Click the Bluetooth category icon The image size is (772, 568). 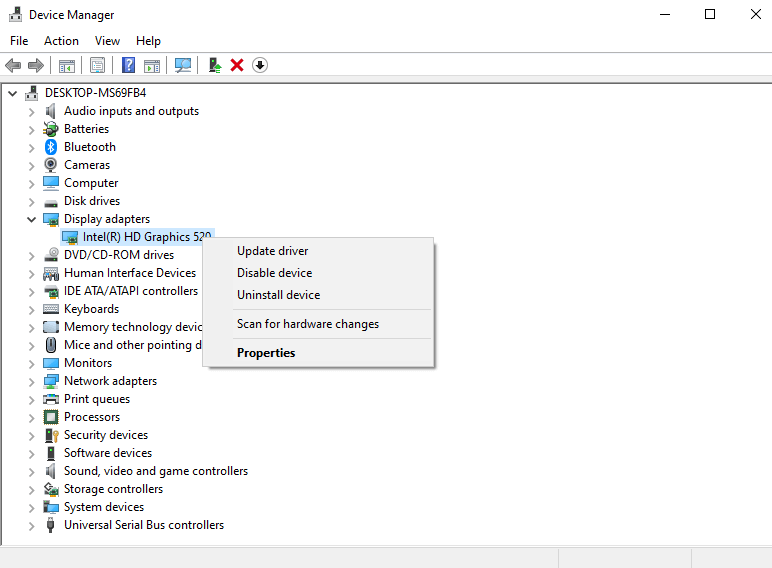[x=51, y=147]
